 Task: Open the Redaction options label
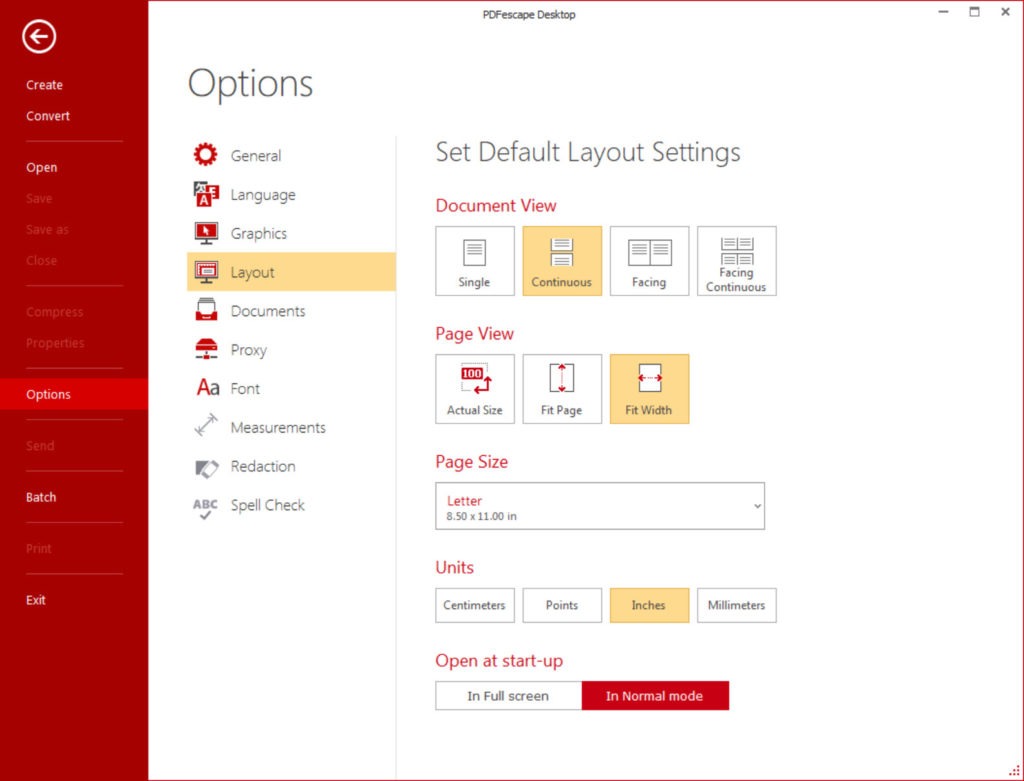263,466
